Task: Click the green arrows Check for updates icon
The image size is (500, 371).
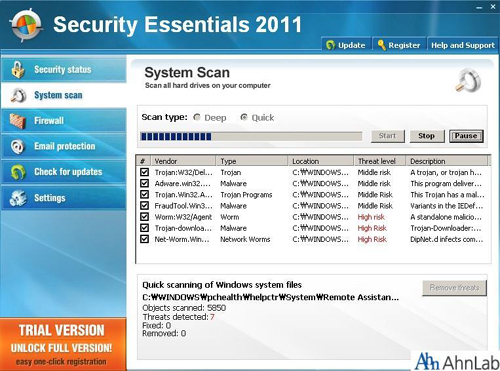Action: pyautogui.click(x=18, y=172)
